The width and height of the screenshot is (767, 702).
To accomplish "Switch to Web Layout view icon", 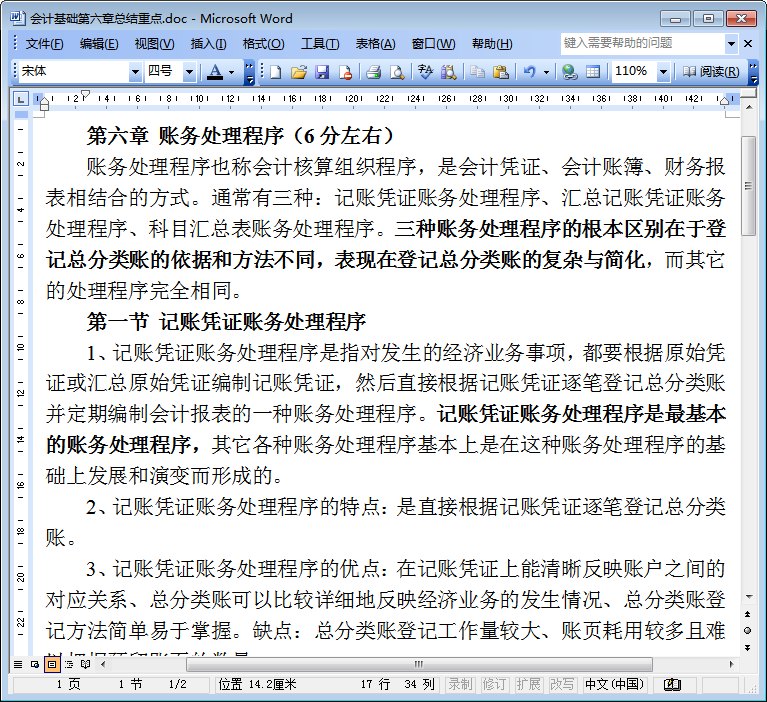I will pyautogui.click(x=35, y=664).
